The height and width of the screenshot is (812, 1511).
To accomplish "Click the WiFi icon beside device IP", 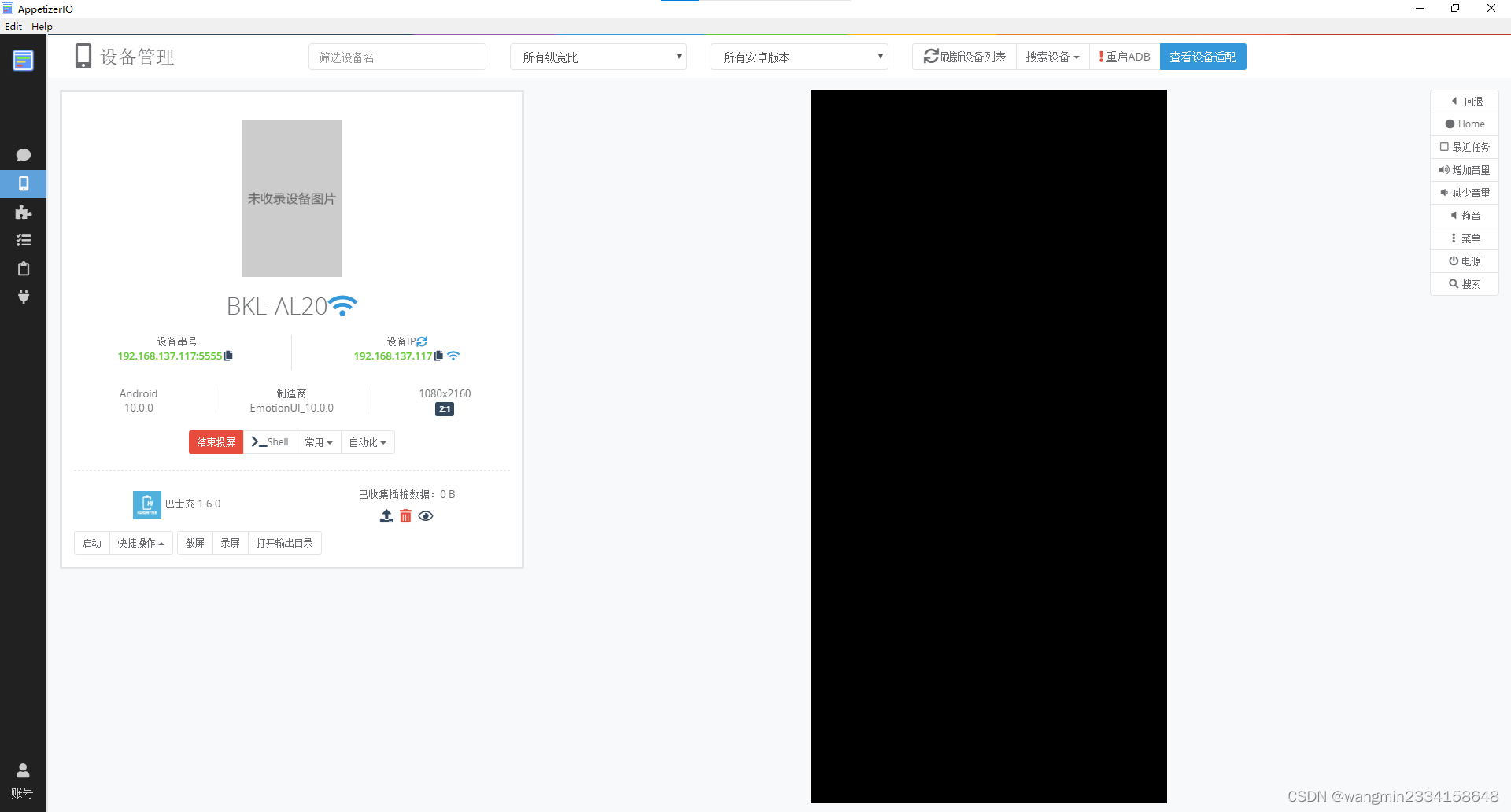I will pos(453,356).
